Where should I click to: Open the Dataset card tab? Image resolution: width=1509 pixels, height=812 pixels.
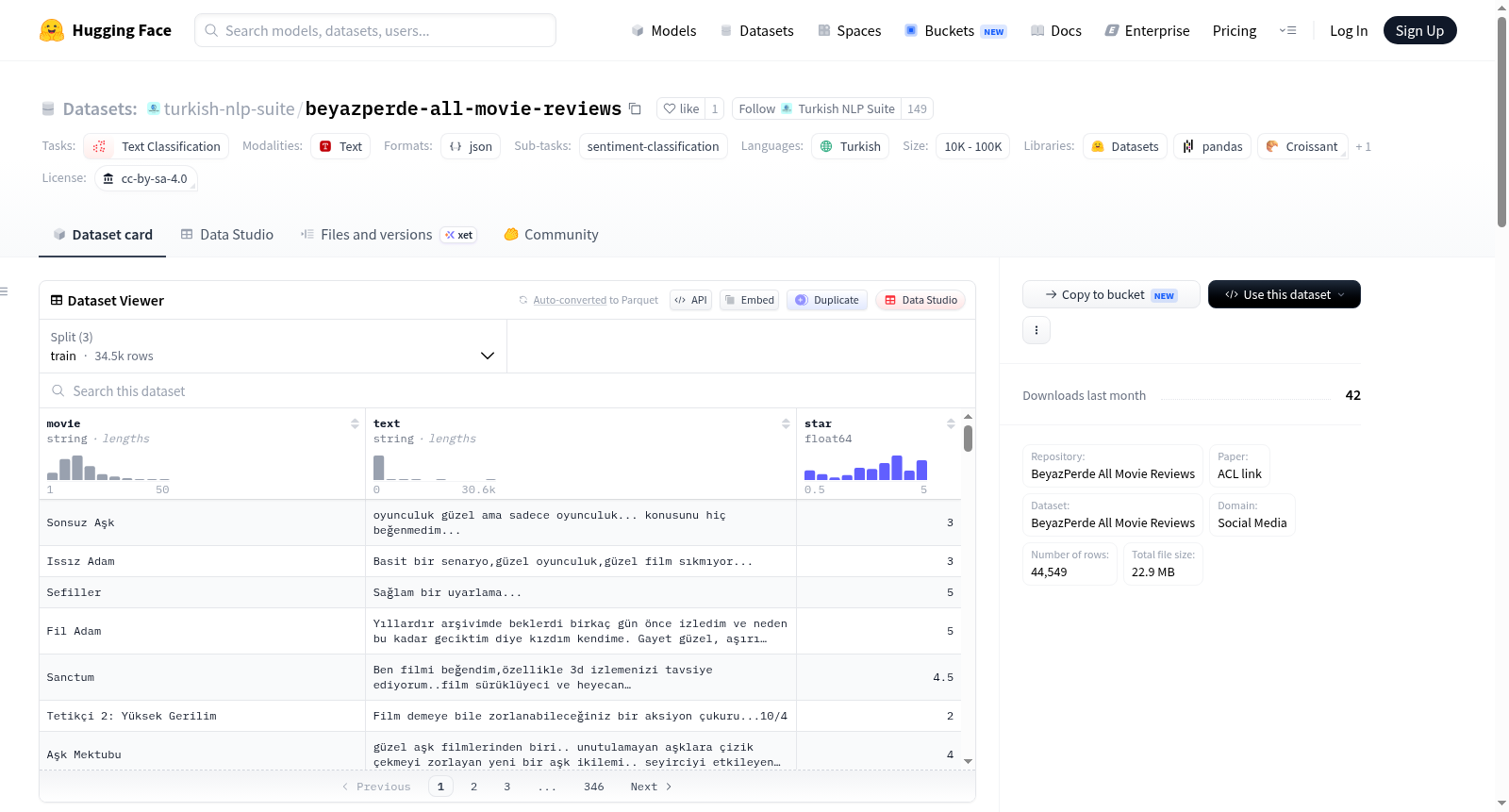(x=102, y=235)
